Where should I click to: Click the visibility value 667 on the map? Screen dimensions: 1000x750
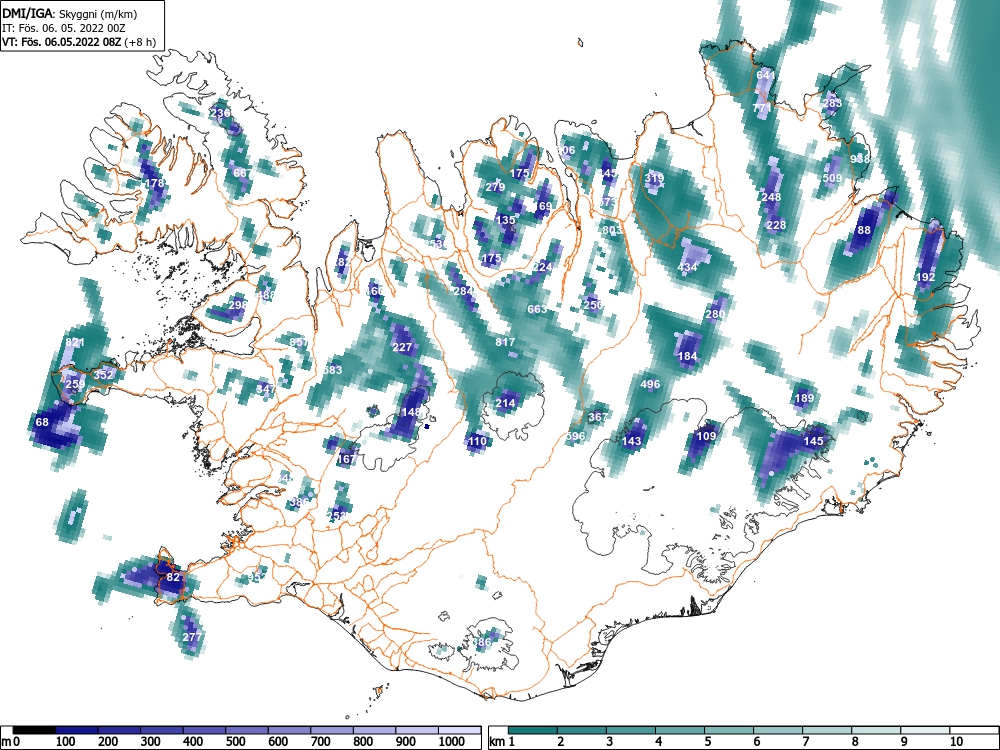pos(242,173)
